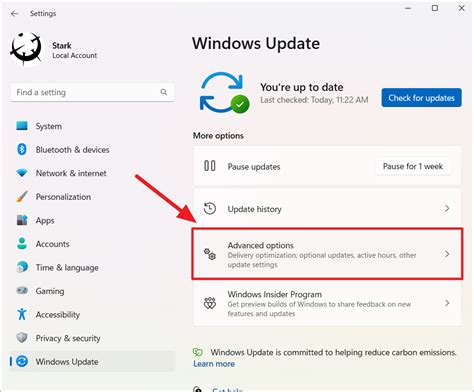Click the Pause updates label

click(x=254, y=167)
